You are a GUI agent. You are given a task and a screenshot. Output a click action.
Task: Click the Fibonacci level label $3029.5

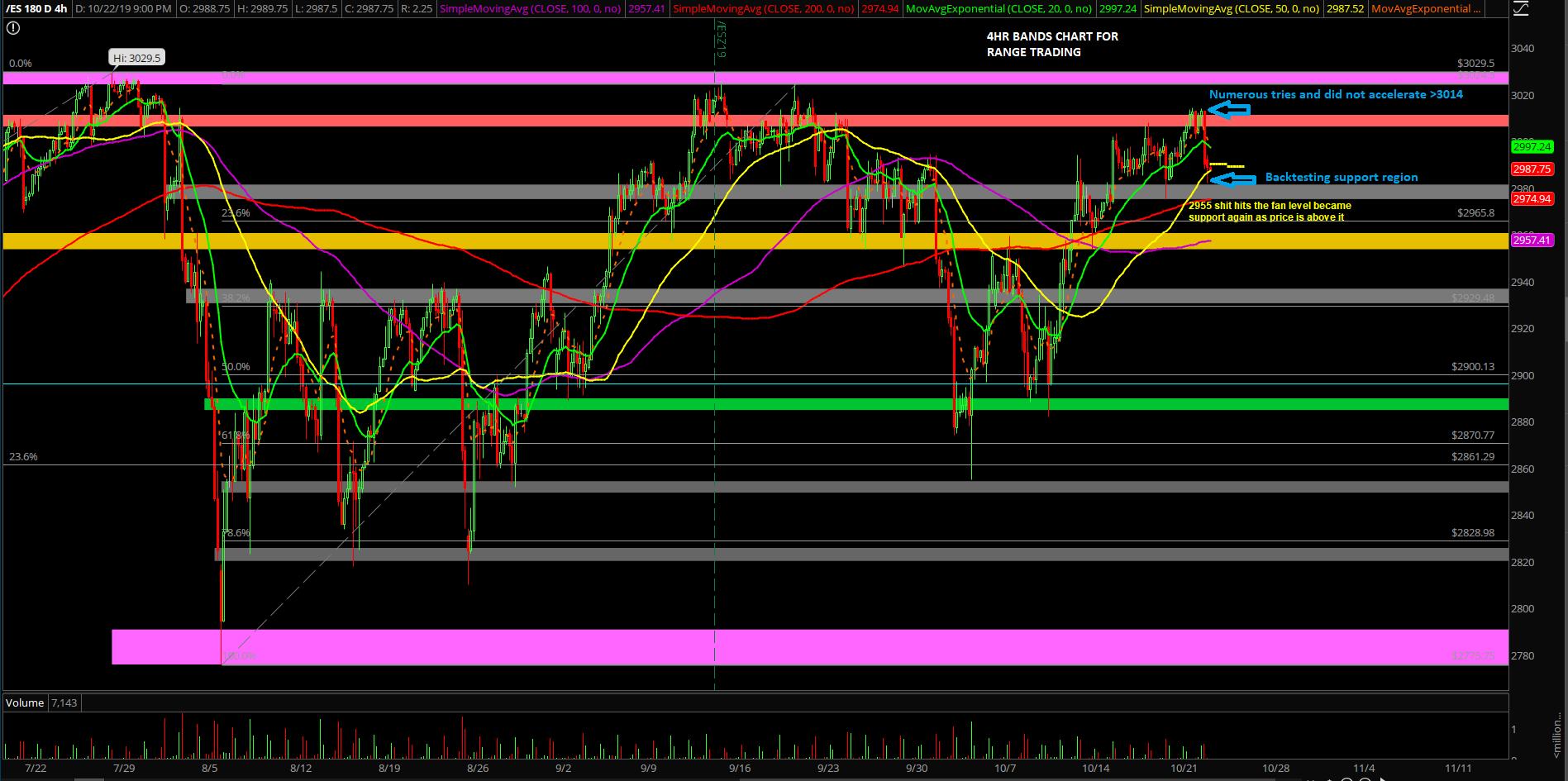click(1475, 64)
